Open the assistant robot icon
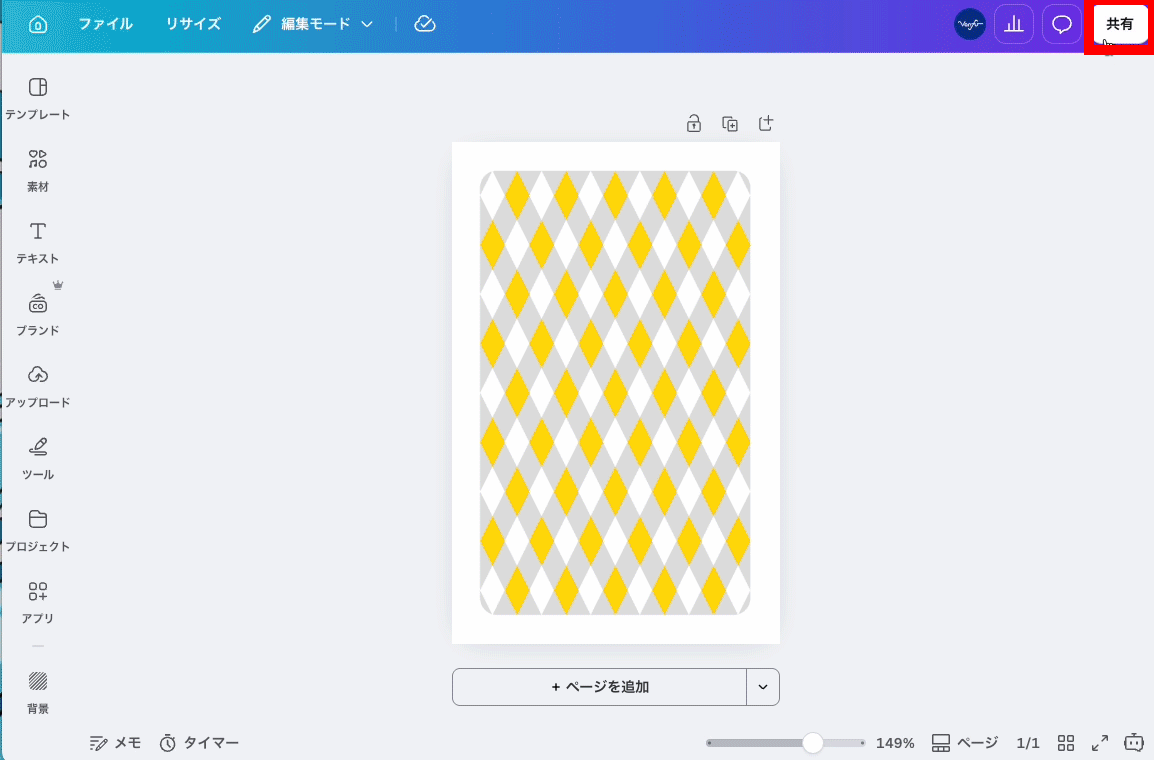Screen dimensions: 1154x760 click(1134, 742)
